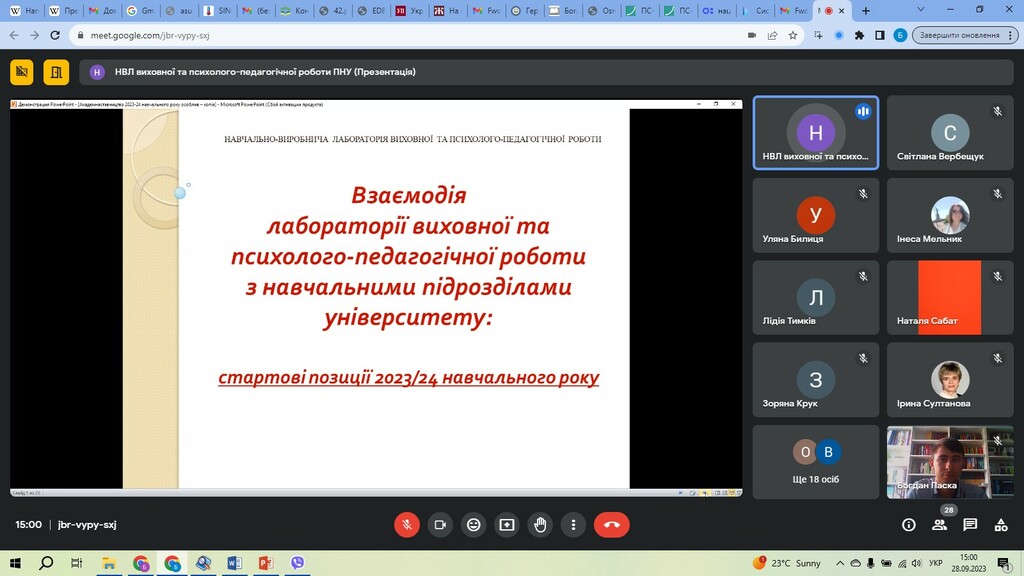Open a new browser tab
This screenshot has height=576, width=1024.
[x=865, y=10]
